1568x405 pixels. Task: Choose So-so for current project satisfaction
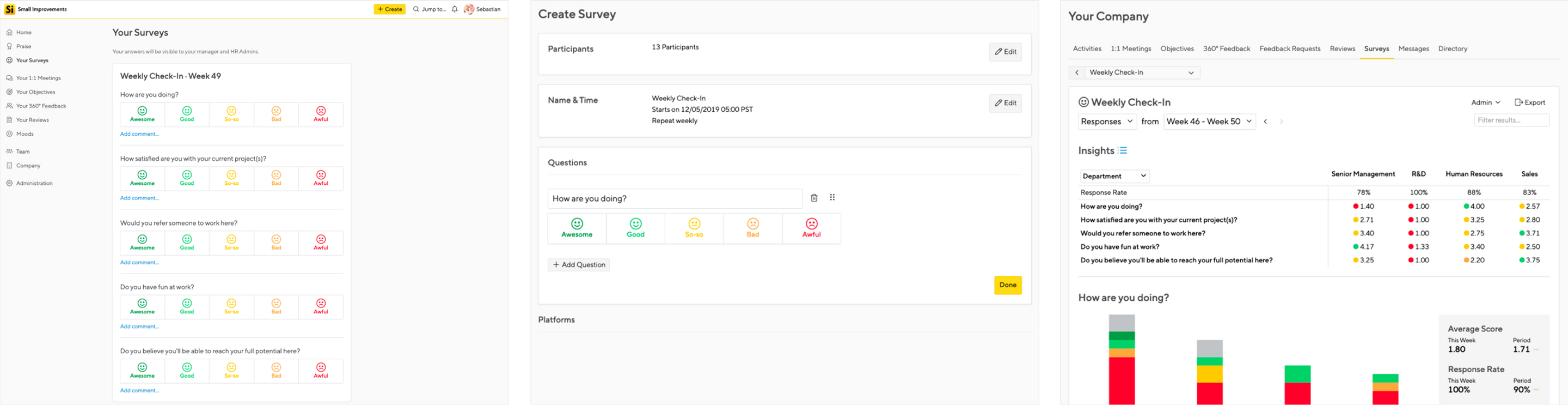click(x=231, y=178)
